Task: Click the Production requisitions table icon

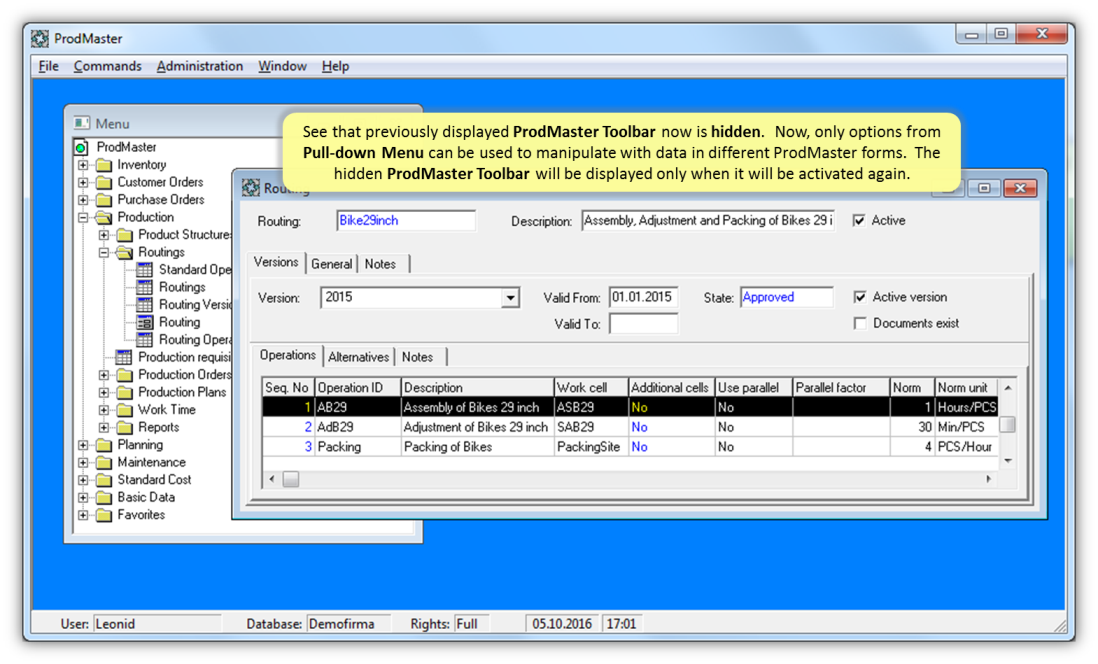Action: pyautogui.click(x=123, y=357)
